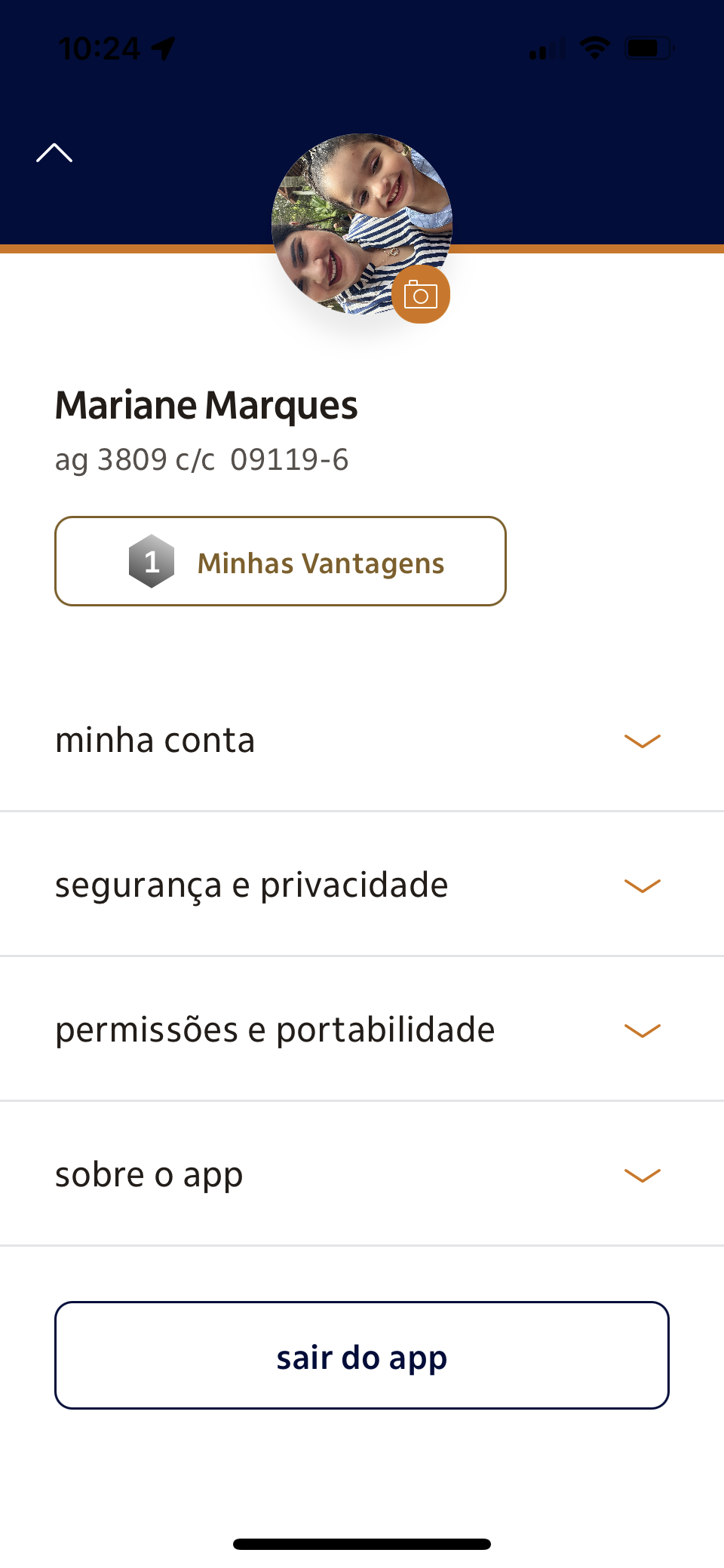The width and height of the screenshot is (724, 1568).
Task: Open the minha conta section label
Action: [x=155, y=740]
